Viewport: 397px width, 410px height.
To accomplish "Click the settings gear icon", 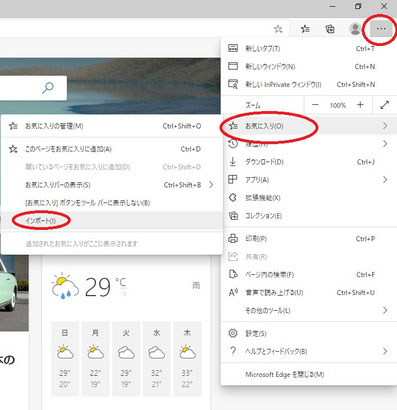I will 233,333.
